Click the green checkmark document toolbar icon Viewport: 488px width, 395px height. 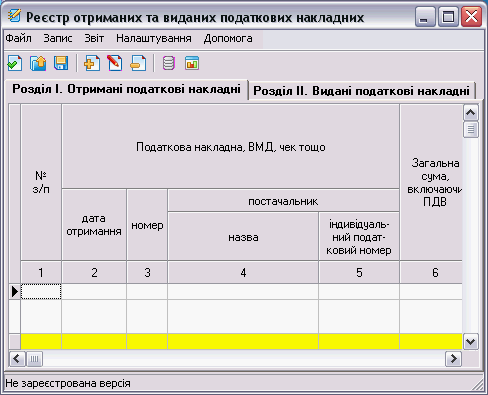15,63
